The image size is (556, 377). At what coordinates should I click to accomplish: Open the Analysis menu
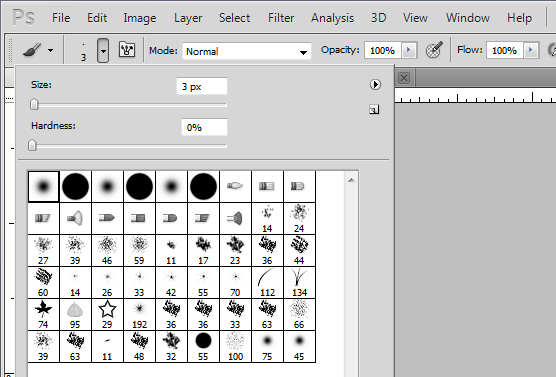[332, 18]
